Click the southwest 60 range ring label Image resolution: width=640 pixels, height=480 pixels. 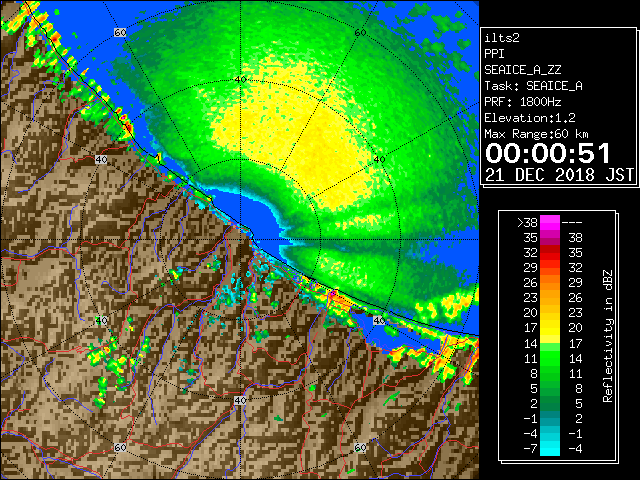coord(120,448)
